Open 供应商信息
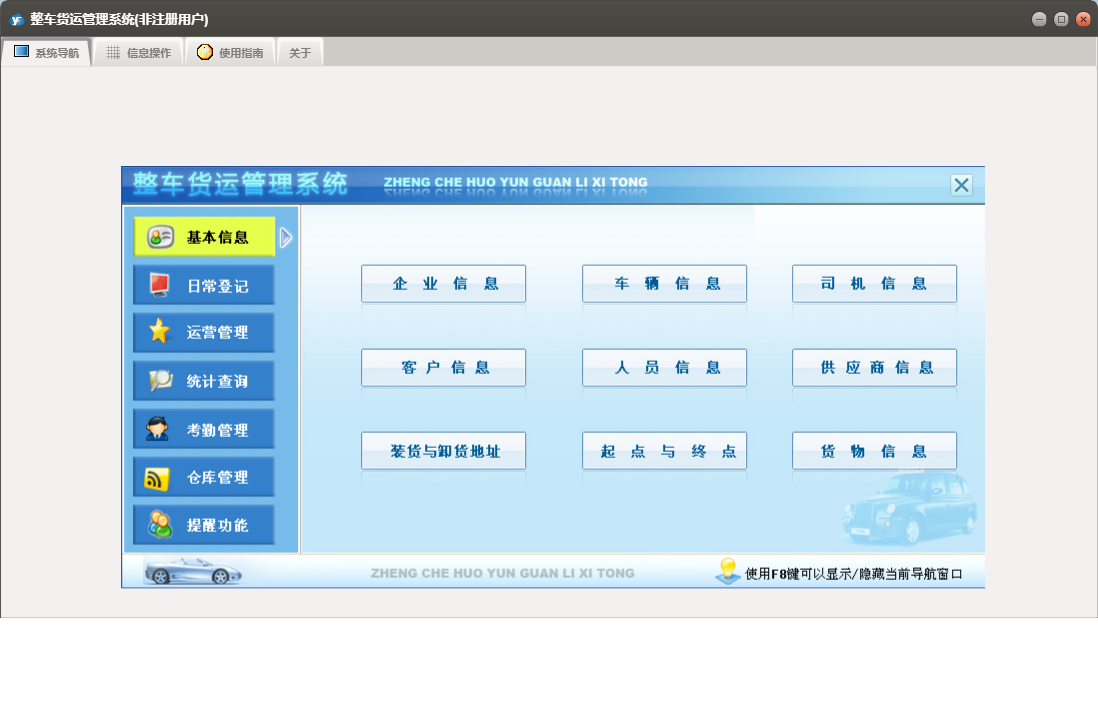The image size is (1098, 719). pyautogui.click(x=875, y=368)
